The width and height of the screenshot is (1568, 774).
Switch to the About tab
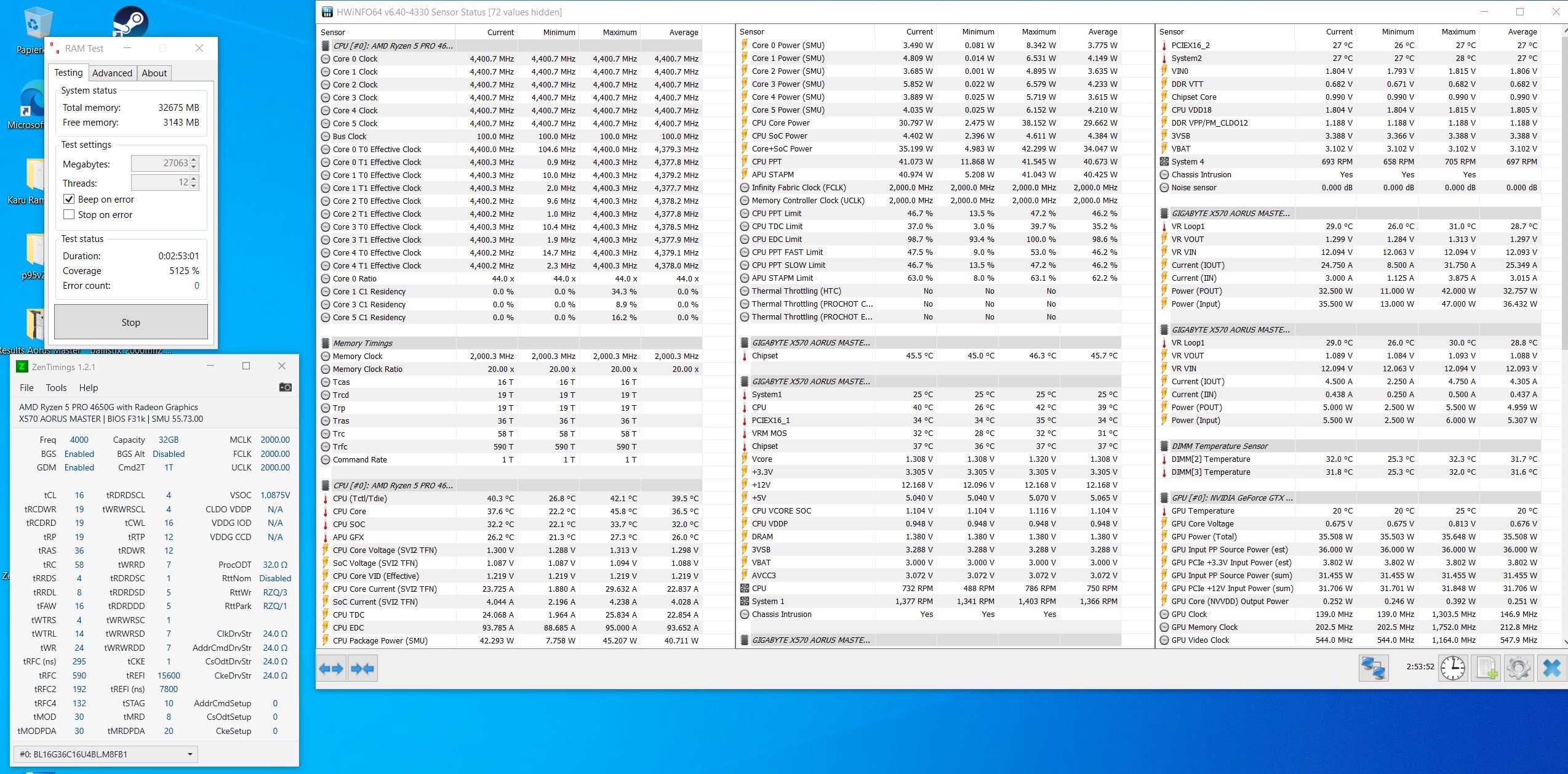point(154,73)
